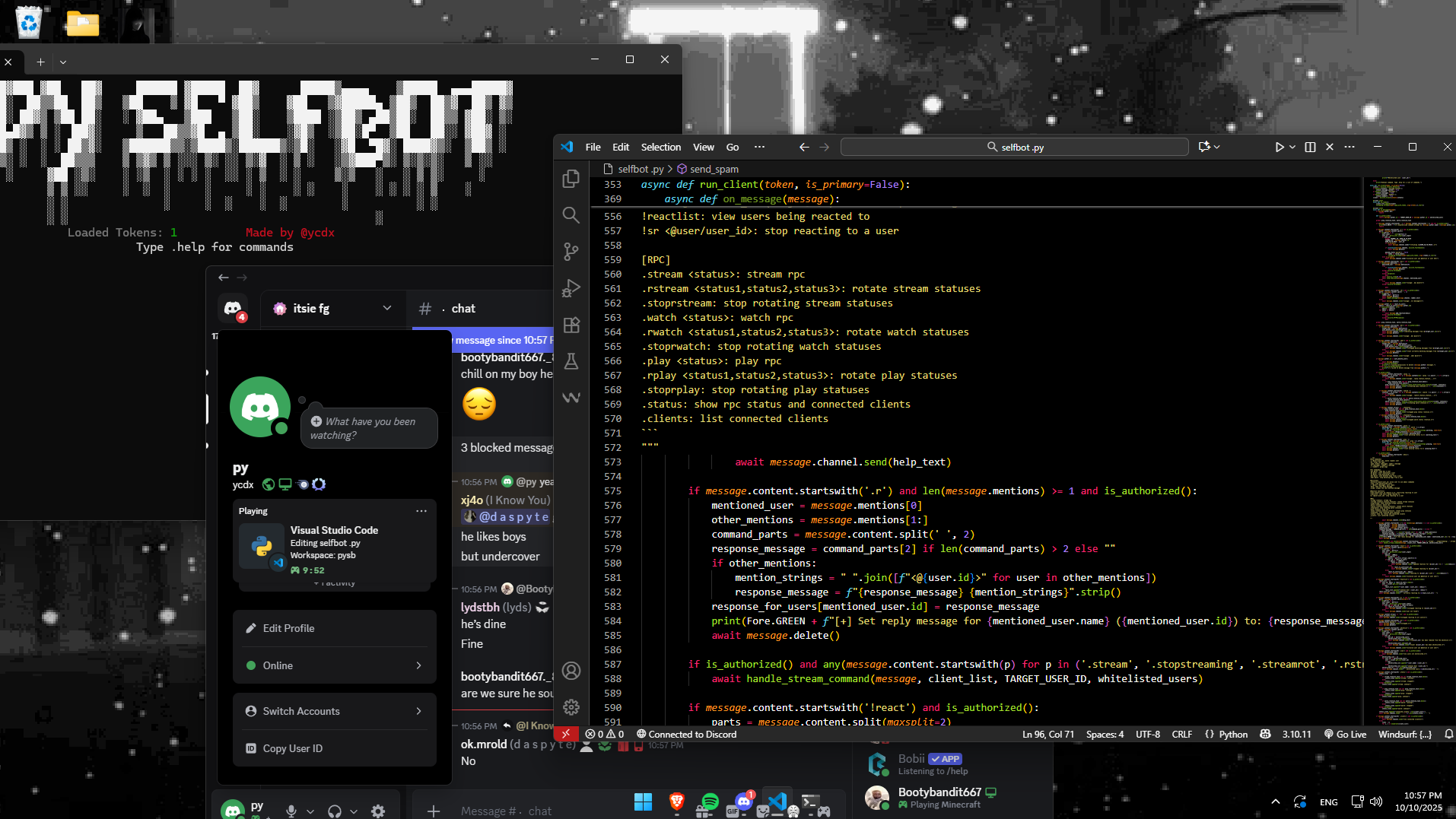Click 'What have you been watching?' status prompt
This screenshot has height=819, width=1456.
pos(370,428)
